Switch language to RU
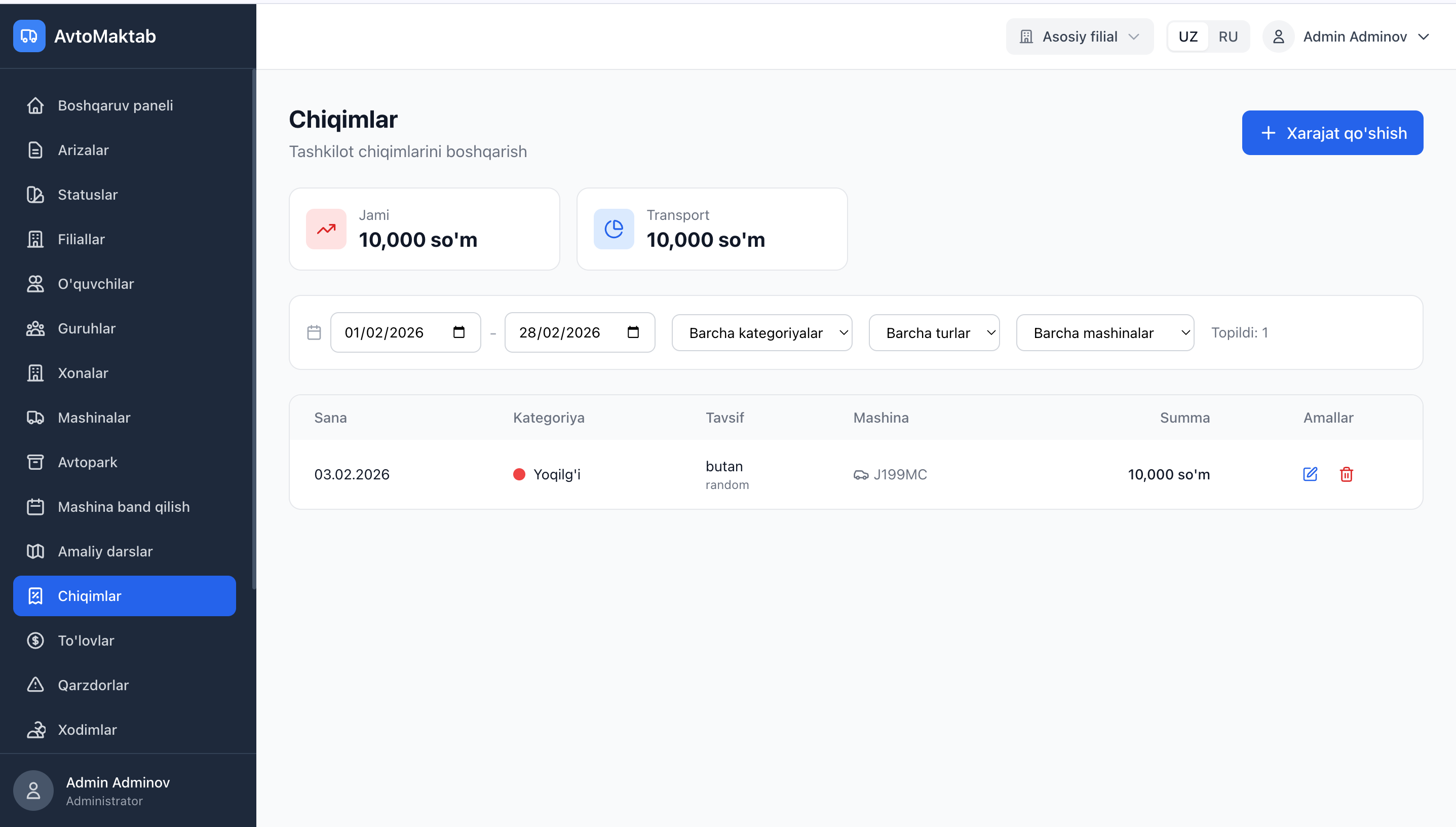This screenshot has width=1456, height=827. (x=1228, y=37)
